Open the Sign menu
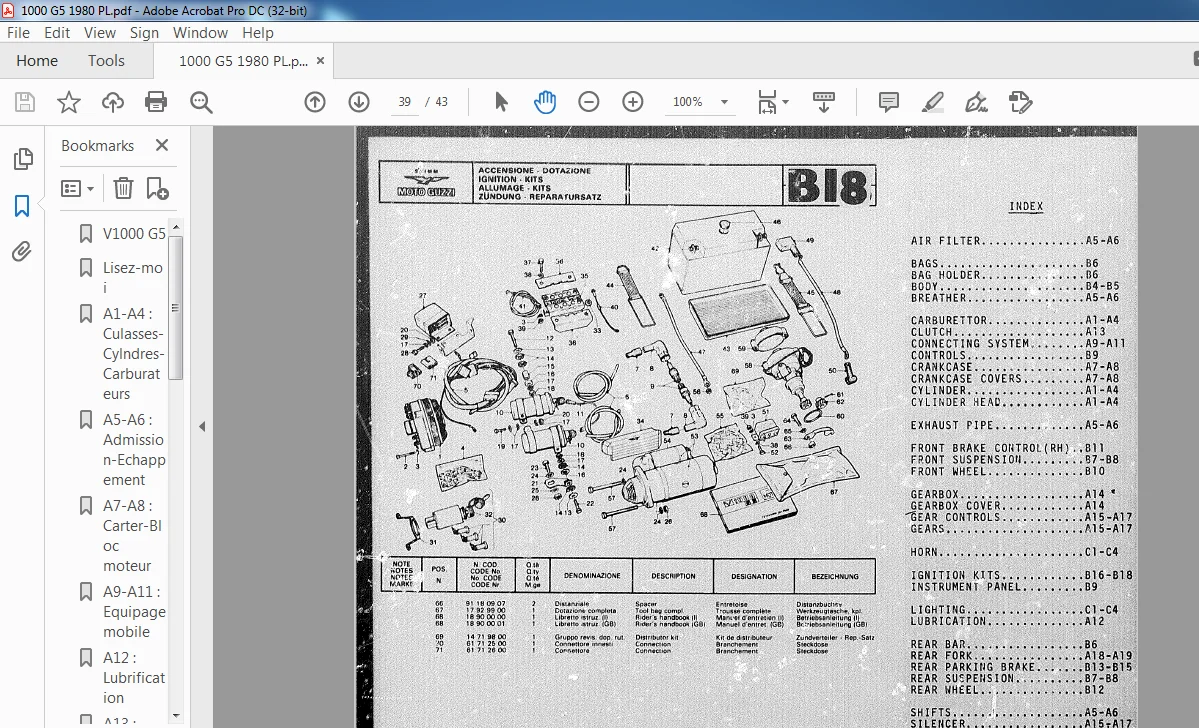This screenshot has height=728, width=1199. 144,33
